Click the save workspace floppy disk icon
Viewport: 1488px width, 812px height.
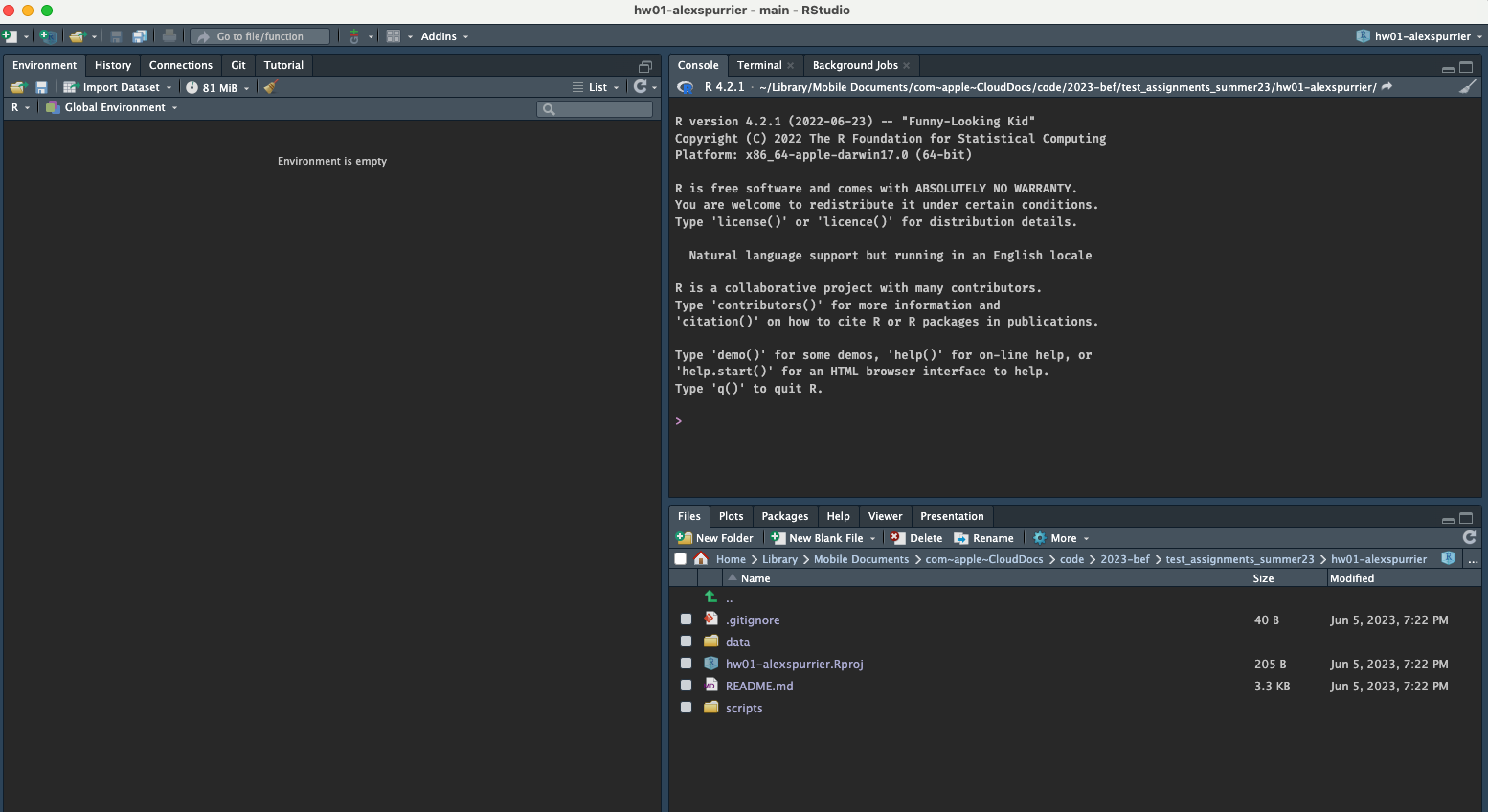(41, 87)
